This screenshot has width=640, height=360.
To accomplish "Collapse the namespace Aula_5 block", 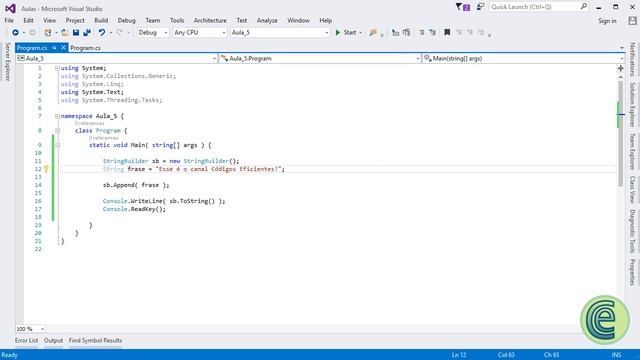I will click(58, 116).
